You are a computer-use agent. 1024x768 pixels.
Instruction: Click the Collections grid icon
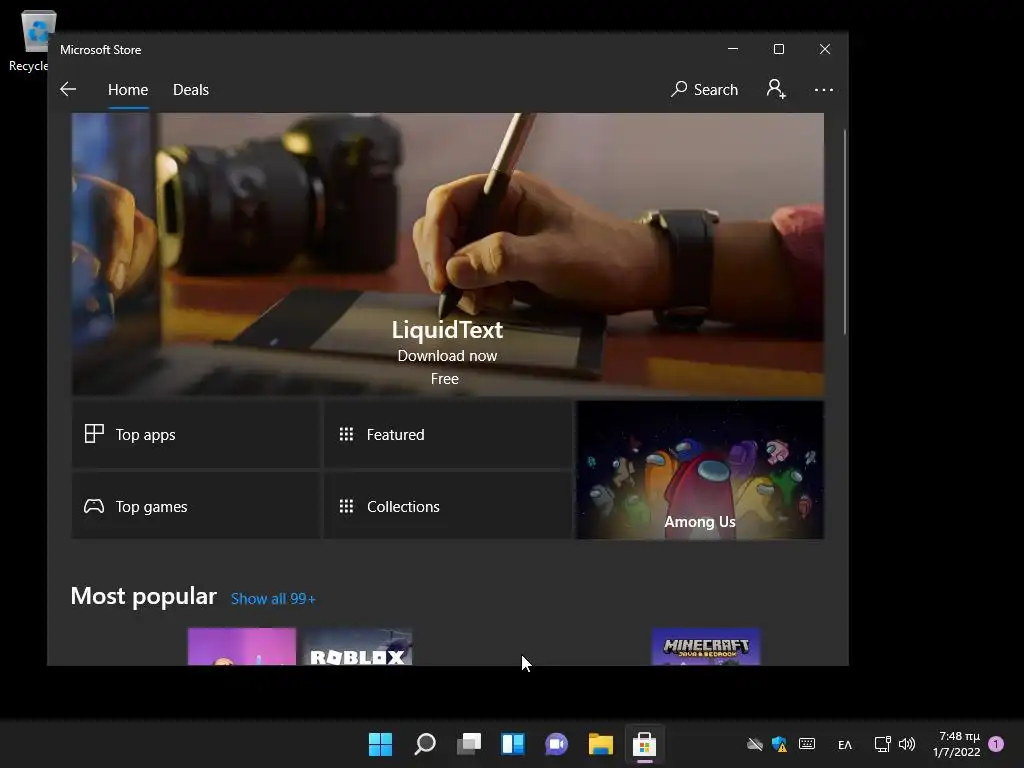pyautogui.click(x=346, y=506)
